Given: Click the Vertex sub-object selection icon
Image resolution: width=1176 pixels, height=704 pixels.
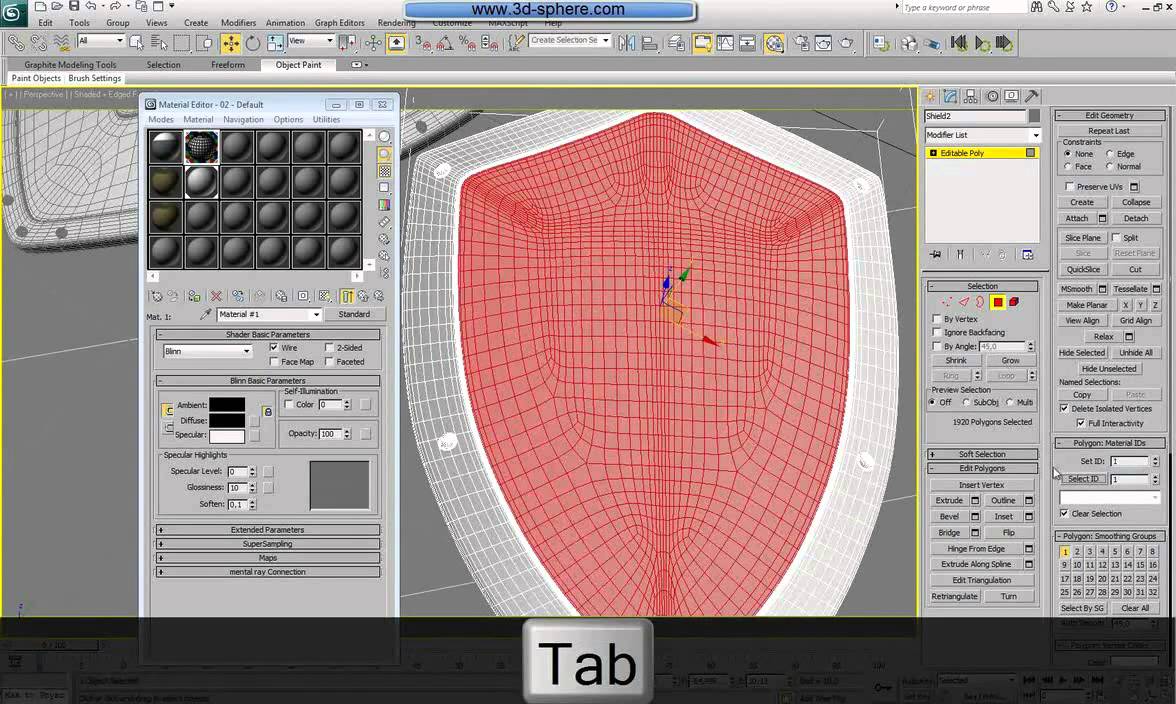Looking at the screenshot, I should (x=946, y=302).
